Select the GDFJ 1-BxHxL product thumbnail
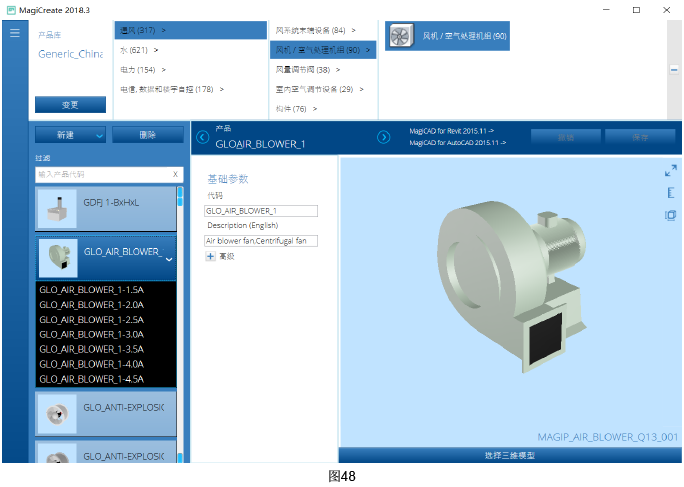 point(57,208)
